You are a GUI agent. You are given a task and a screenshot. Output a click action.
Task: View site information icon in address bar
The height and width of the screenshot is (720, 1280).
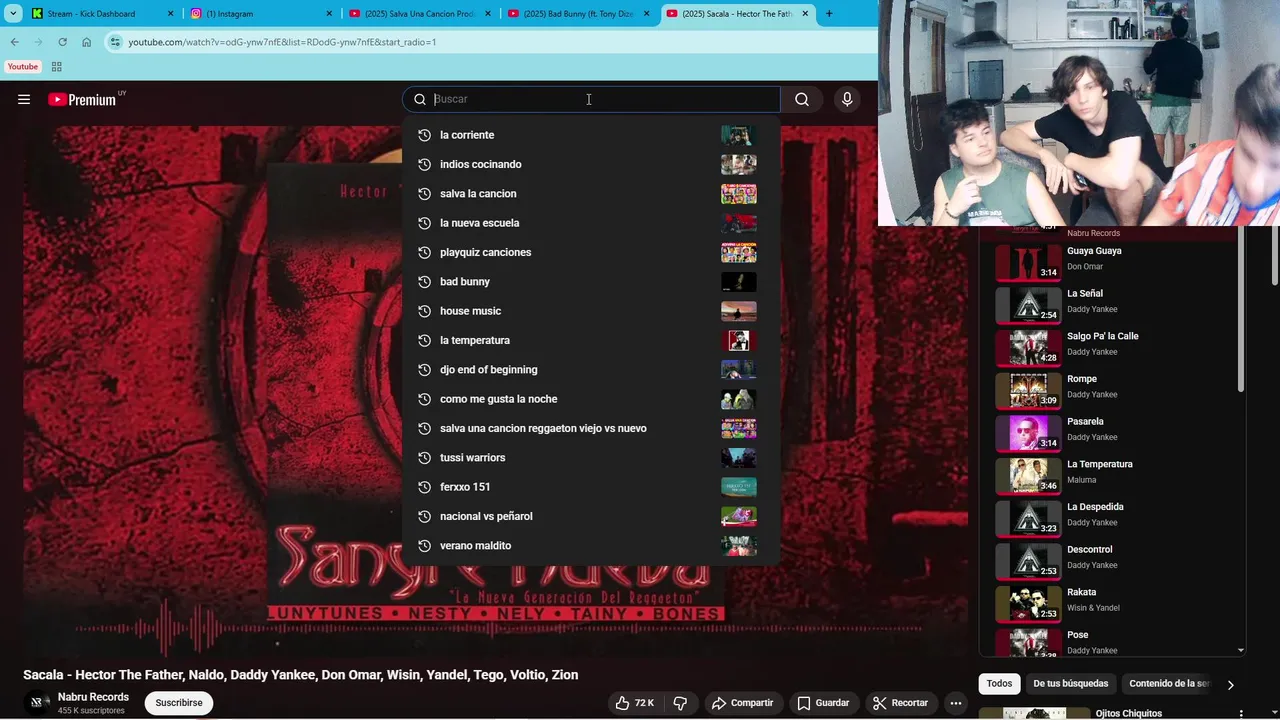115,42
